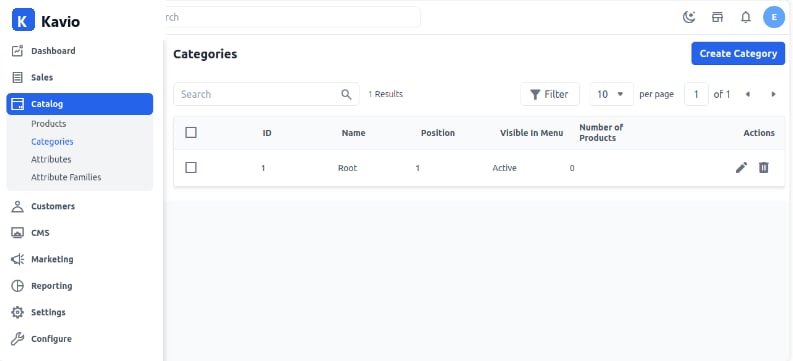The height and width of the screenshot is (361, 793).
Task: Go to Categories submenu link
Action: click(52, 142)
